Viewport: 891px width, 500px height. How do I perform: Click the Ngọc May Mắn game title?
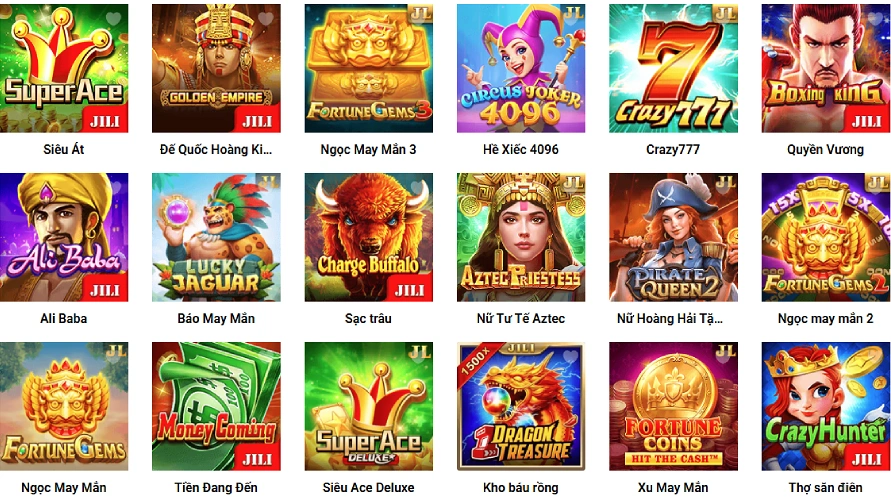[64, 488]
